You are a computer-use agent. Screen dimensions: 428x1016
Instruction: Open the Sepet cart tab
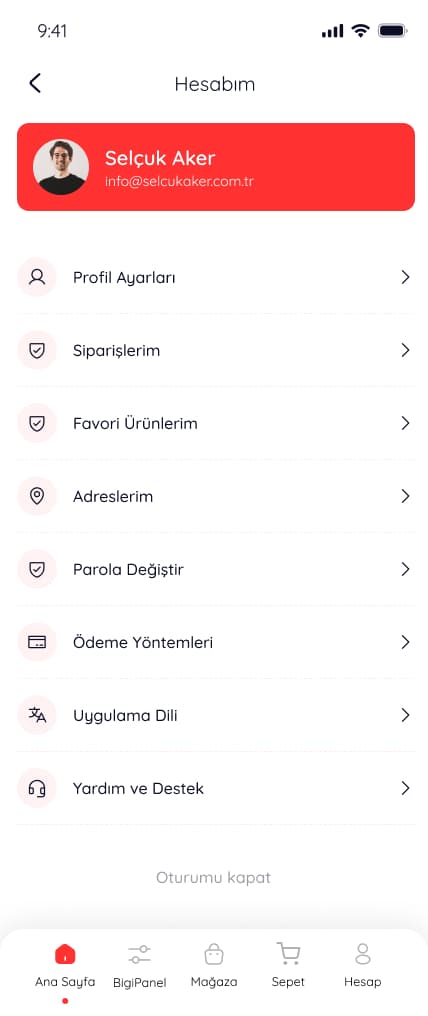click(288, 965)
